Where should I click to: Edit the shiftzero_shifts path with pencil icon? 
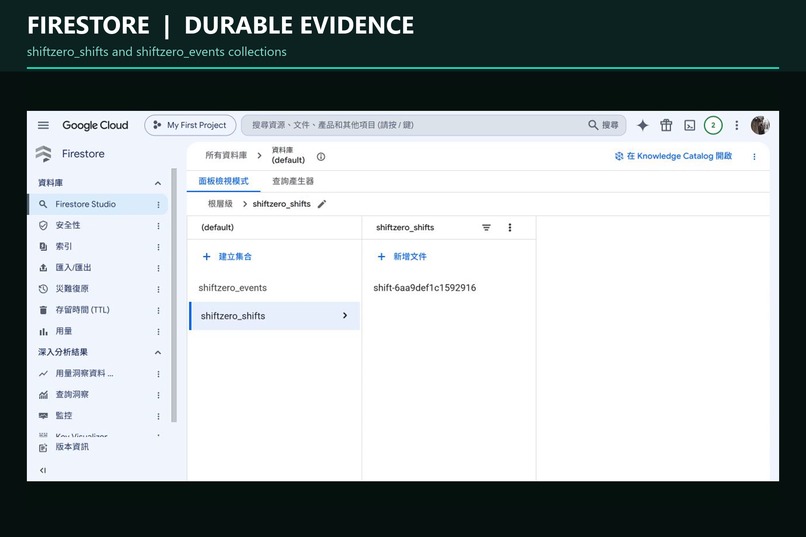pos(322,205)
